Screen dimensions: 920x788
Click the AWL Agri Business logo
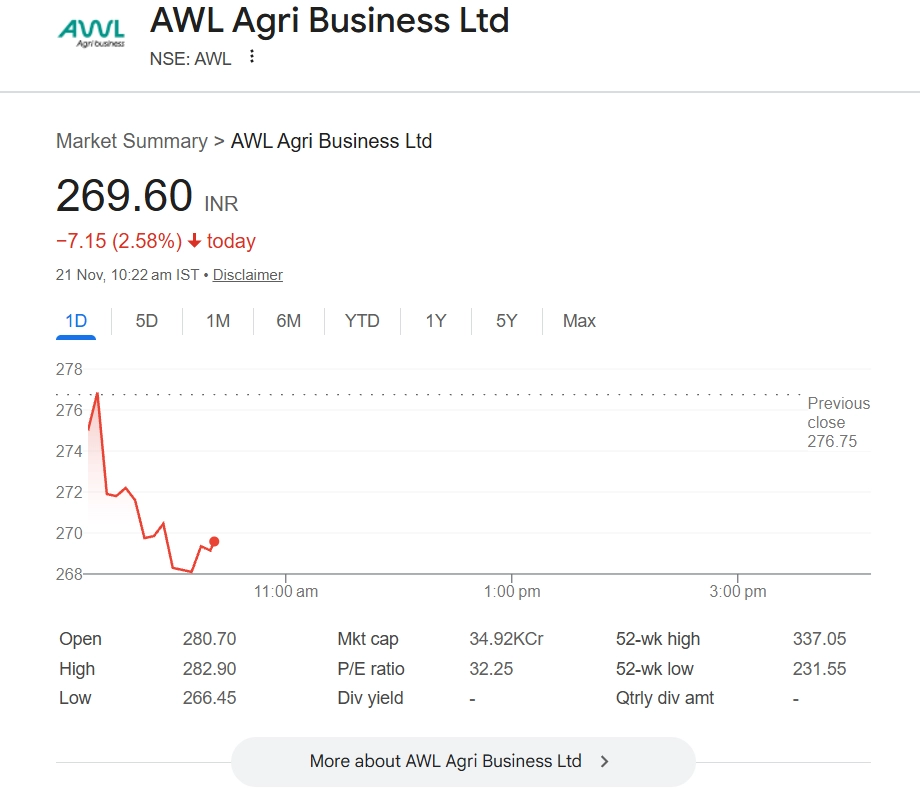[92, 33]
